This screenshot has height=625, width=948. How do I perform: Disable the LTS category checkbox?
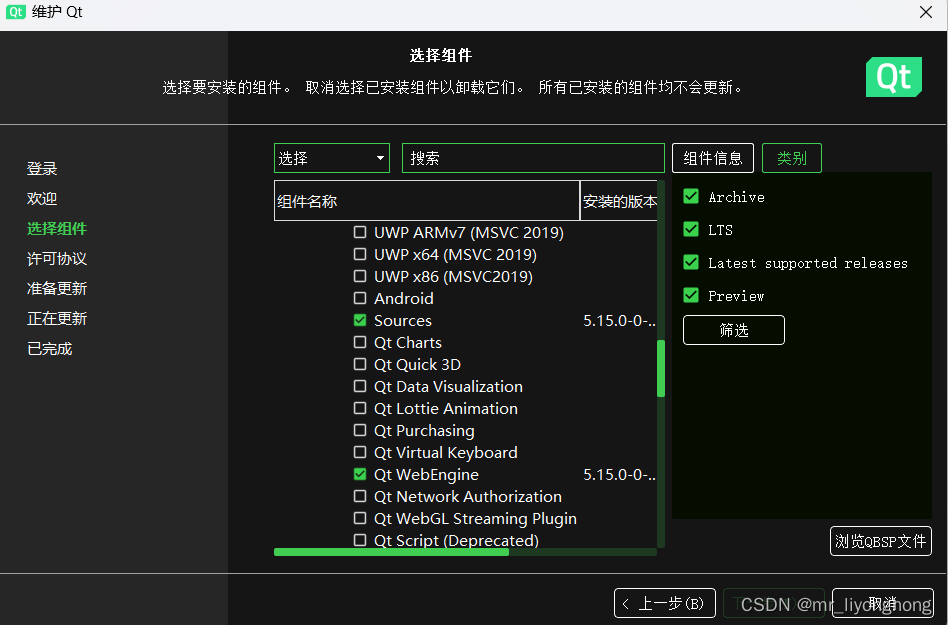[690, 229]
